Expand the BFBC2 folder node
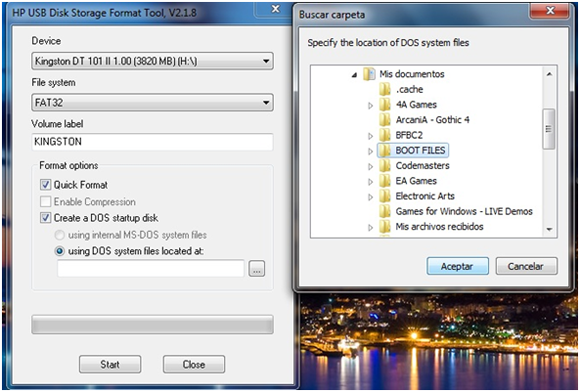This screenshot has width=580, height=392. point(370,136)
